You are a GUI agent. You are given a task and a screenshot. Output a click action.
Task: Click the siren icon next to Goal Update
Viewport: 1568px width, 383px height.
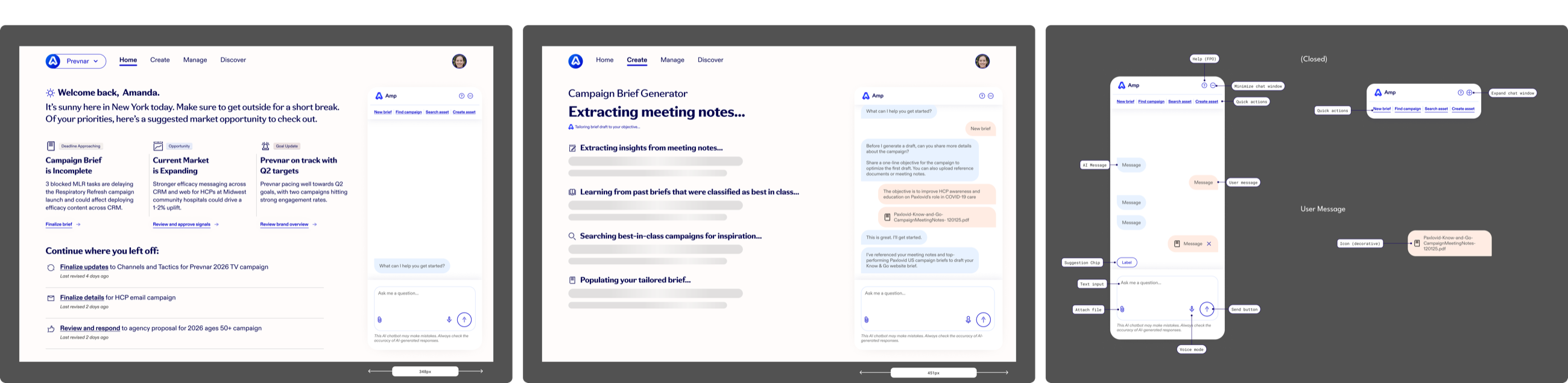265,146
